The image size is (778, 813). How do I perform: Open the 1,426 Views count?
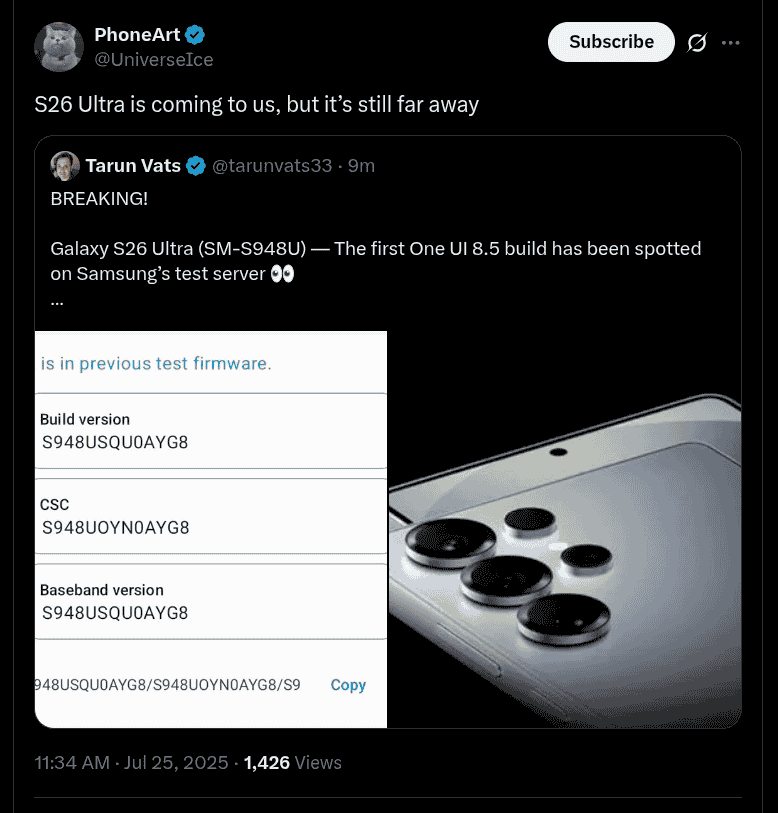click(x=293, y=763)
